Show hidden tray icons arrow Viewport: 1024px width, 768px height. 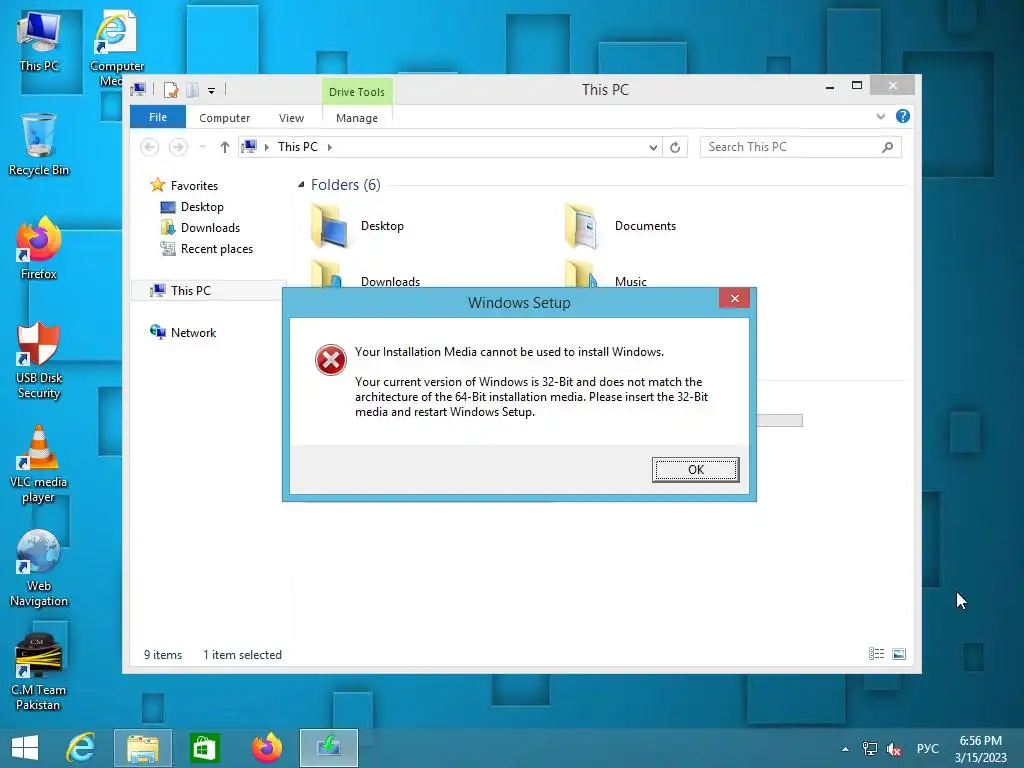click(x=845, y=749)
